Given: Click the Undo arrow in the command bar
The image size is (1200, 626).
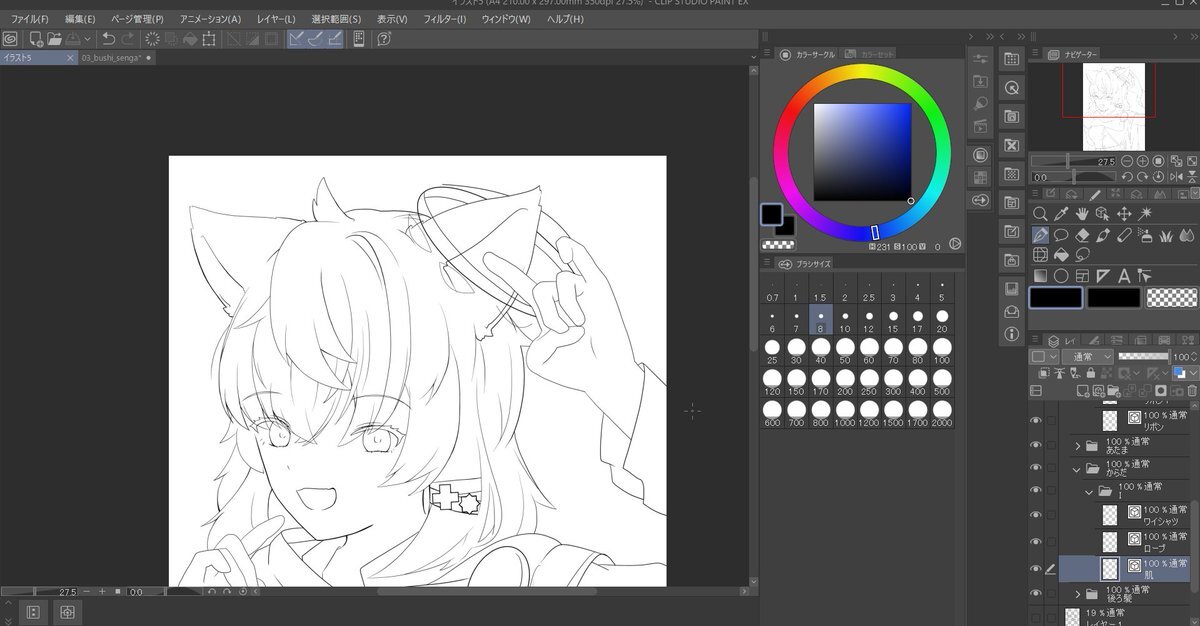Looking at the screenshot, I should (108, 39).
